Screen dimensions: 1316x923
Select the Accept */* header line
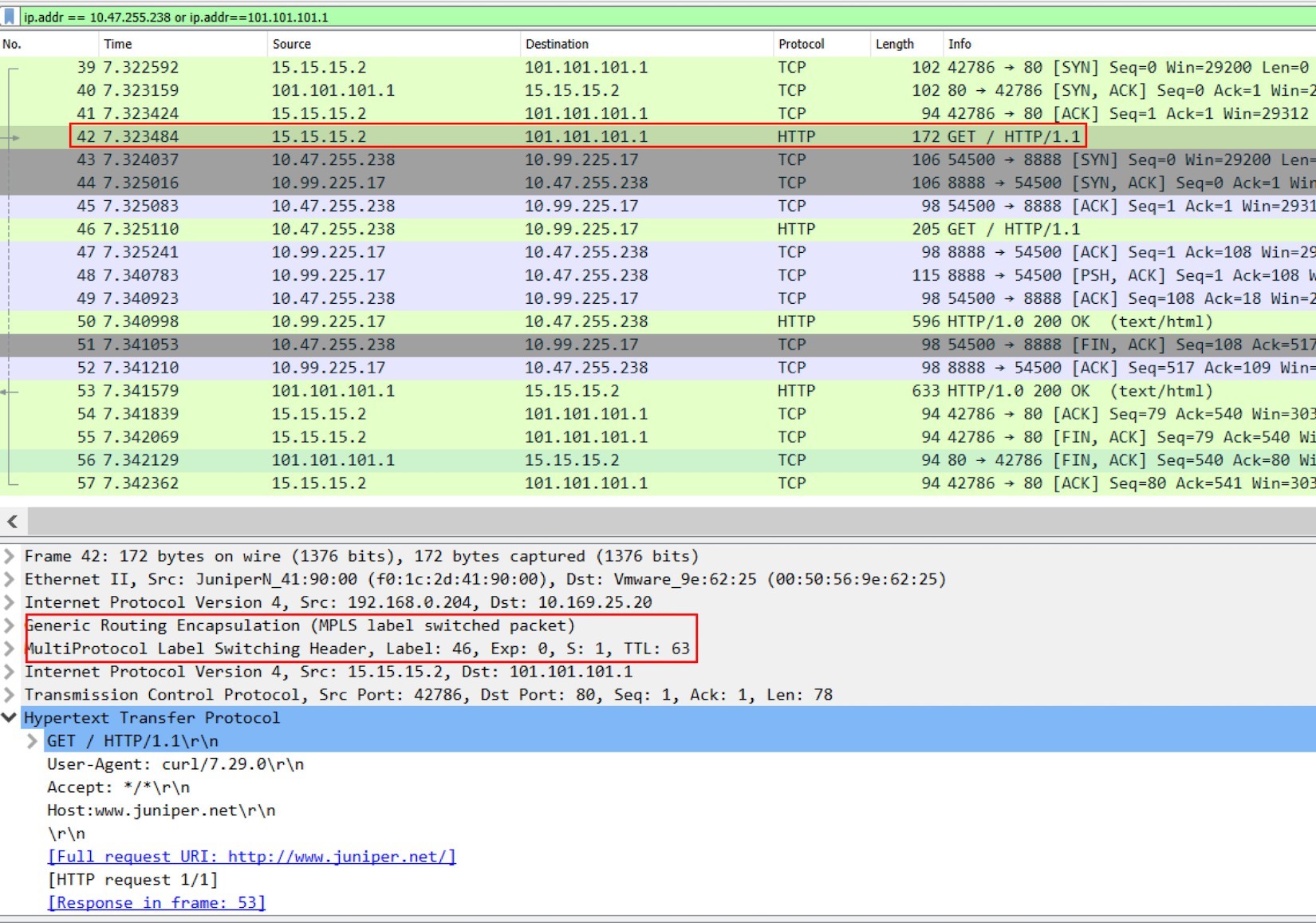[x=118, y=787]
